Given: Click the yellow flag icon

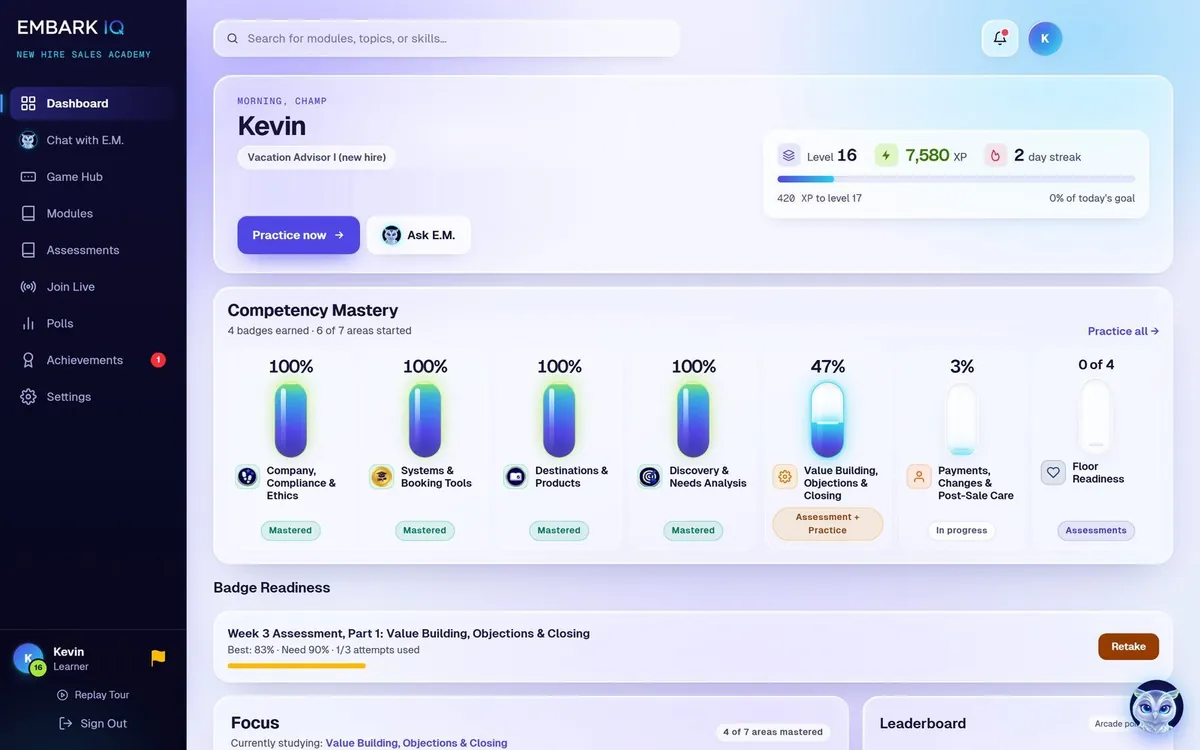Looking at the screenshot, I should pos(158,657).
